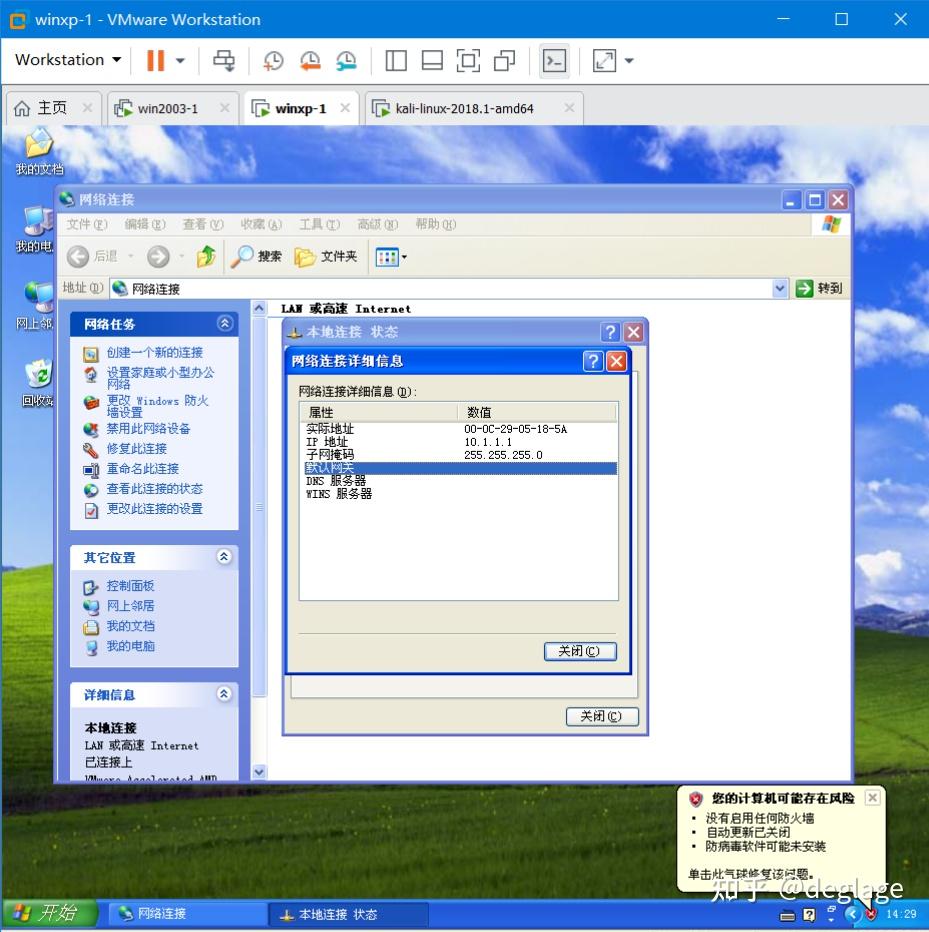Click 关闭 in 网络连接详细信息 dialog
Image resolution: width=929 pixels, height=932 pixels.
coord(580,651)
